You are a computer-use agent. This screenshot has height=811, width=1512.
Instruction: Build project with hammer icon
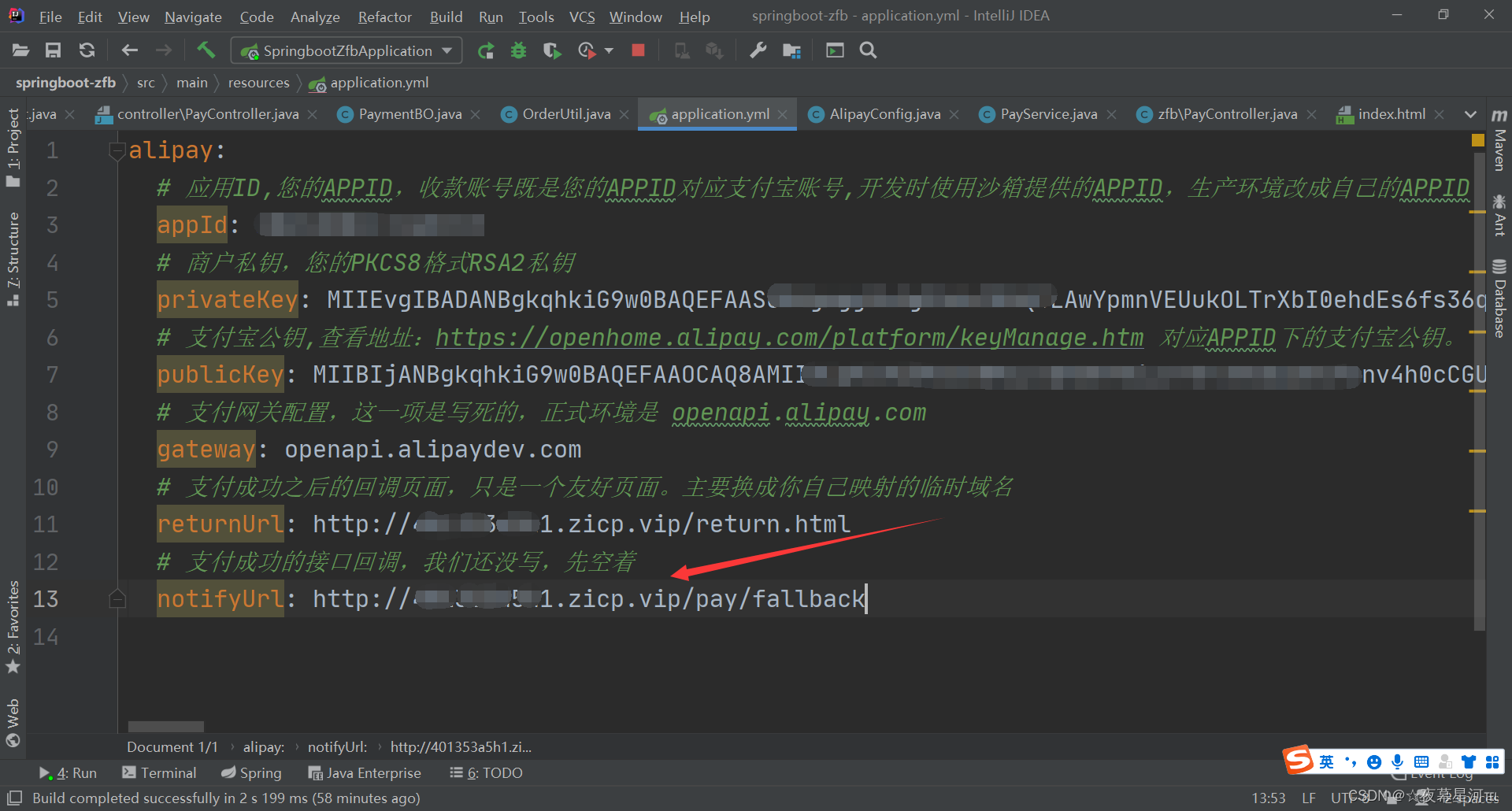[x=206, y=50]
